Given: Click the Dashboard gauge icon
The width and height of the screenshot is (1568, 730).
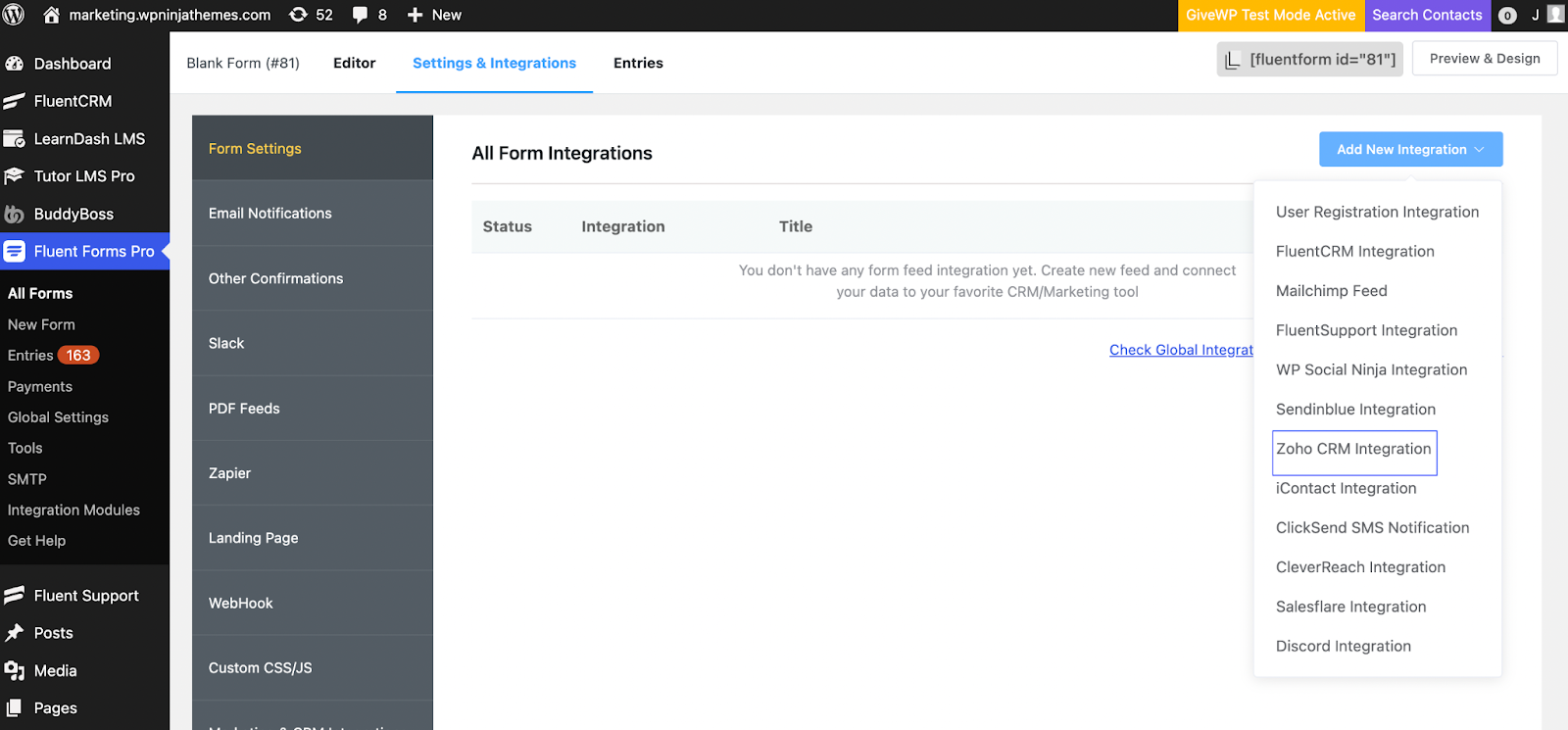Looking at the screenshot, I should [15, 64].
